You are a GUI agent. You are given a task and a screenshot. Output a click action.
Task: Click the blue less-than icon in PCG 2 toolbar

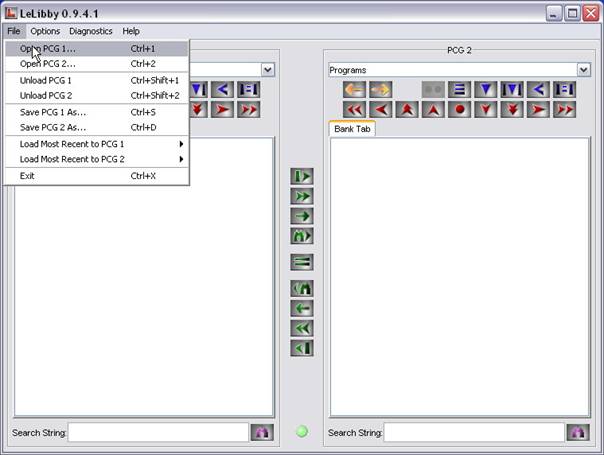(x=538, y=90)
